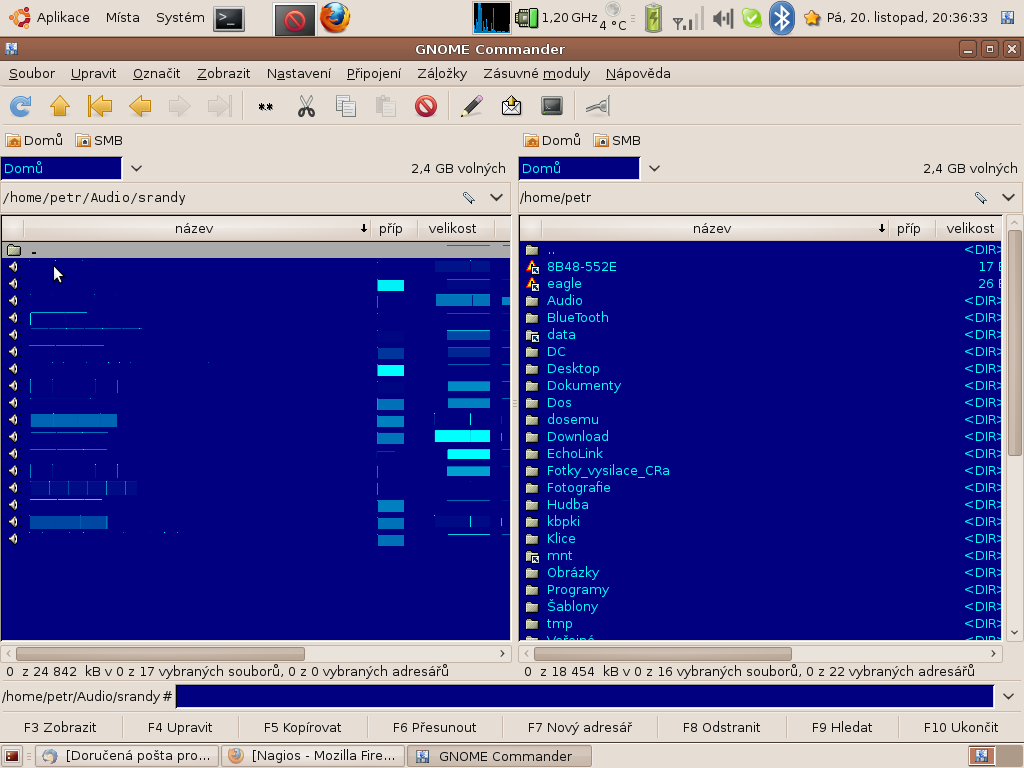Click F6 Přesunout button

tap(434, 728)
